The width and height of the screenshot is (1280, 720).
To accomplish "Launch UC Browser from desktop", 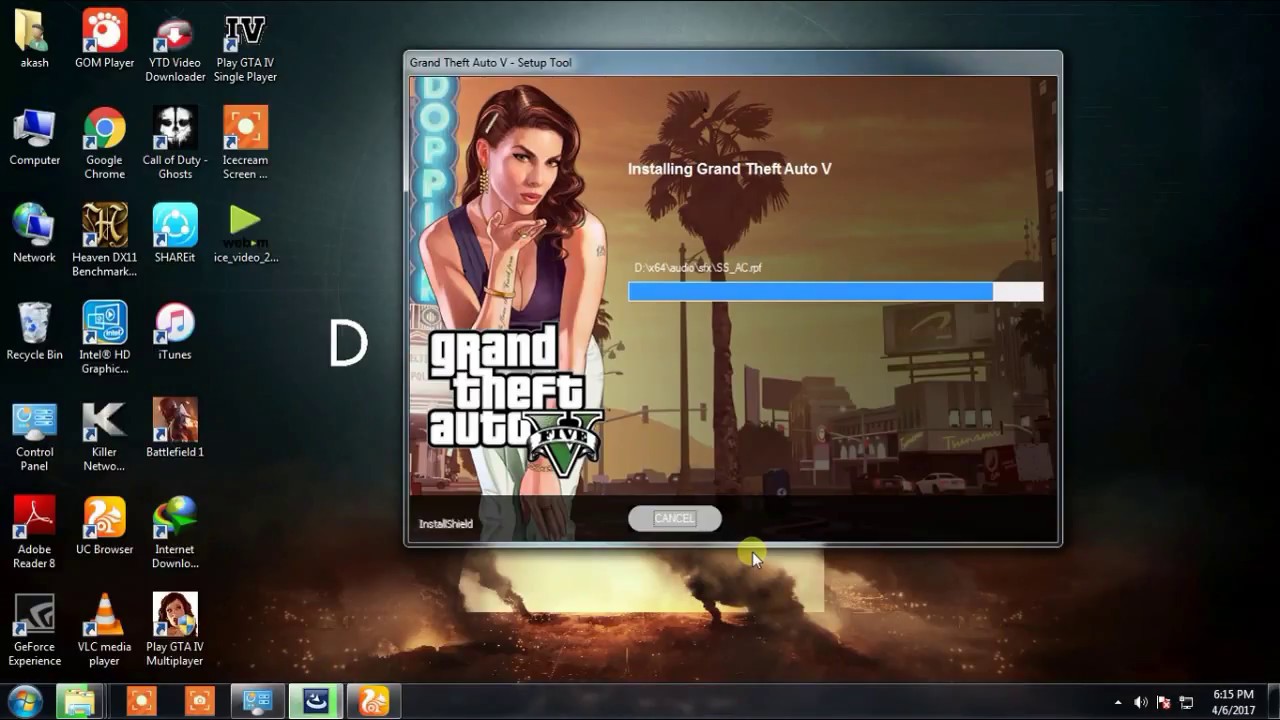I will (104, 526).
